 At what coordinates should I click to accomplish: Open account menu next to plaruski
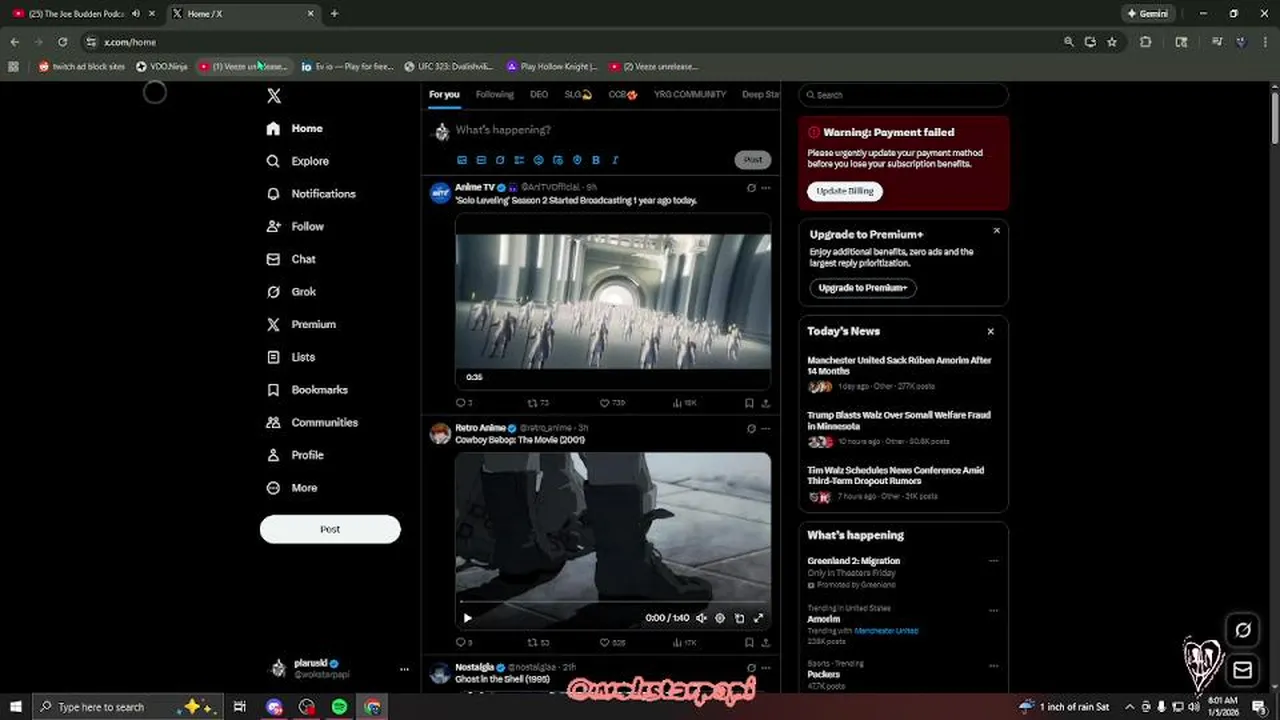[x=404, y=669]
